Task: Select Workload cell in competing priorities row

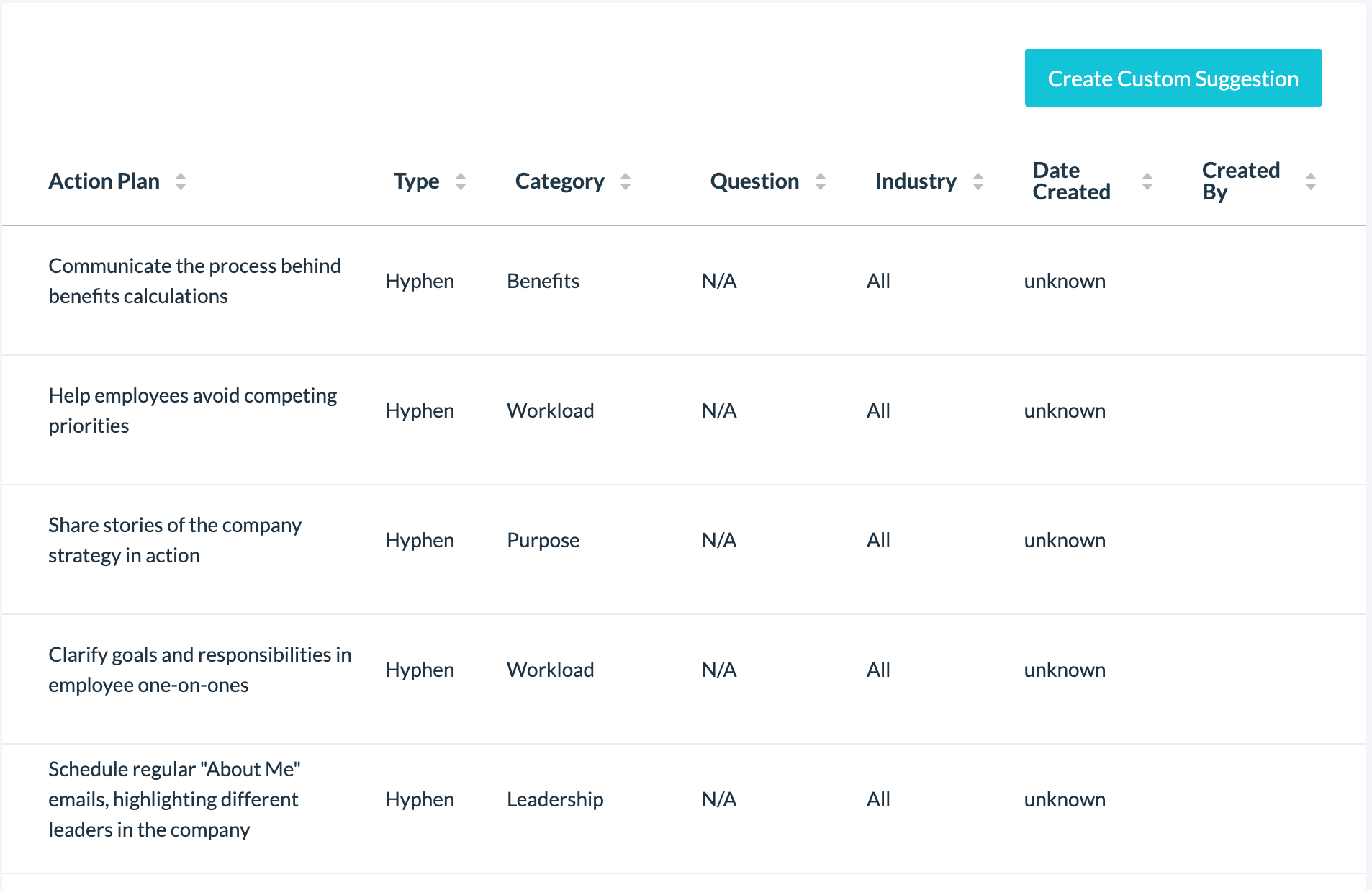Action: 550,410
